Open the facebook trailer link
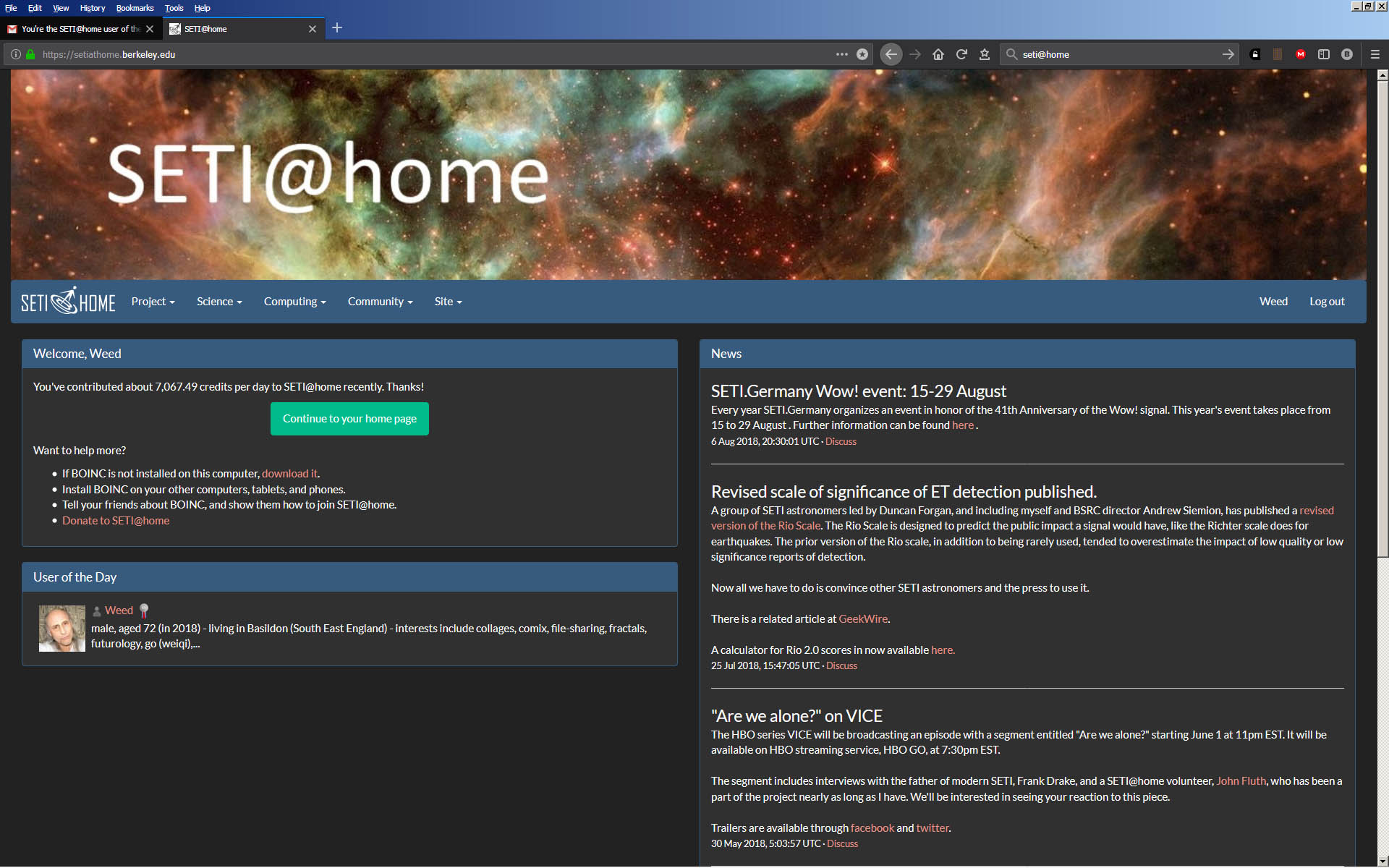Image resolution: width=1389 pixels, height=868 pixels. (x=872, y=827)
